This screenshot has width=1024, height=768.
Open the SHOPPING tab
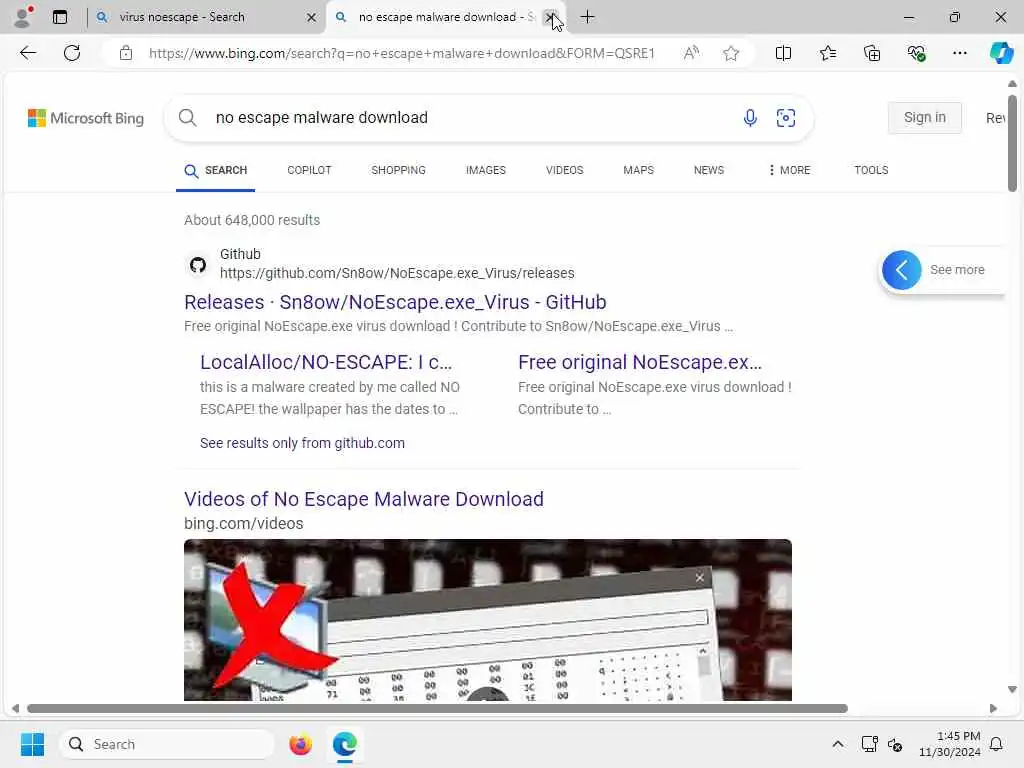398,170
